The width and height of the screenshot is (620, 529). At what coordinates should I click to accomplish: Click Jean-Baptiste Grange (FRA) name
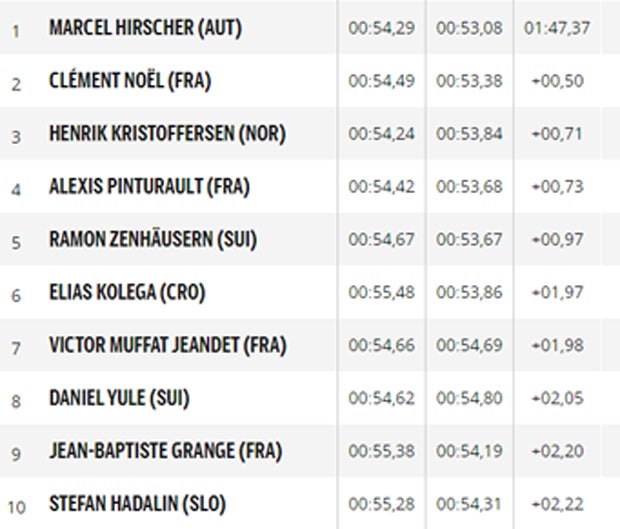(166, 451)
